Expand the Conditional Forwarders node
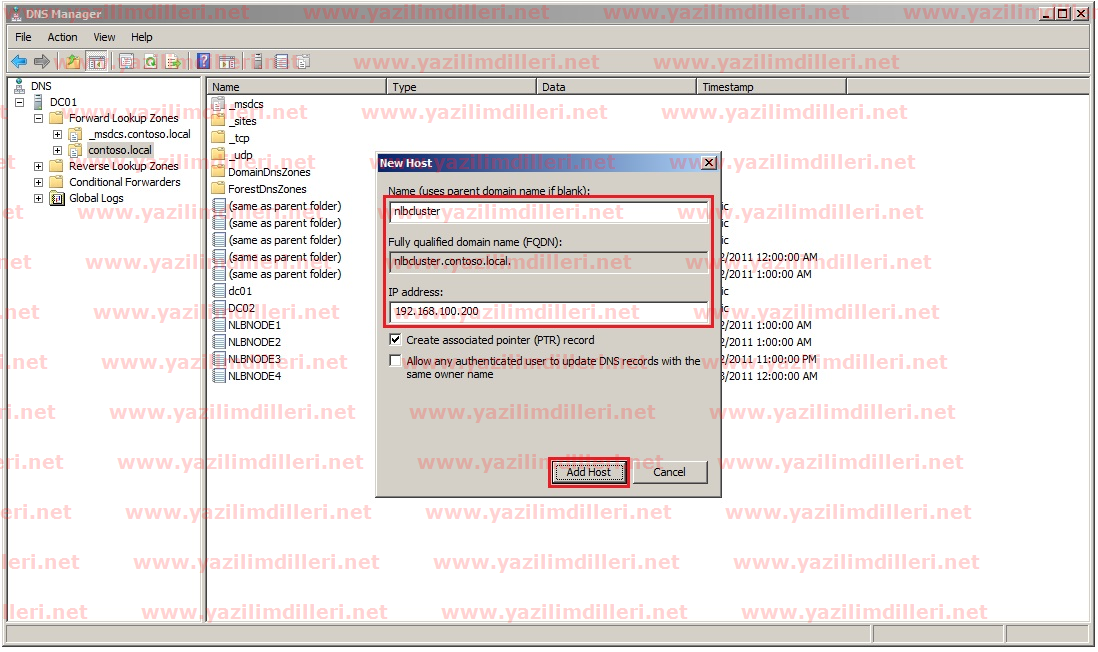 pos(39,182)
